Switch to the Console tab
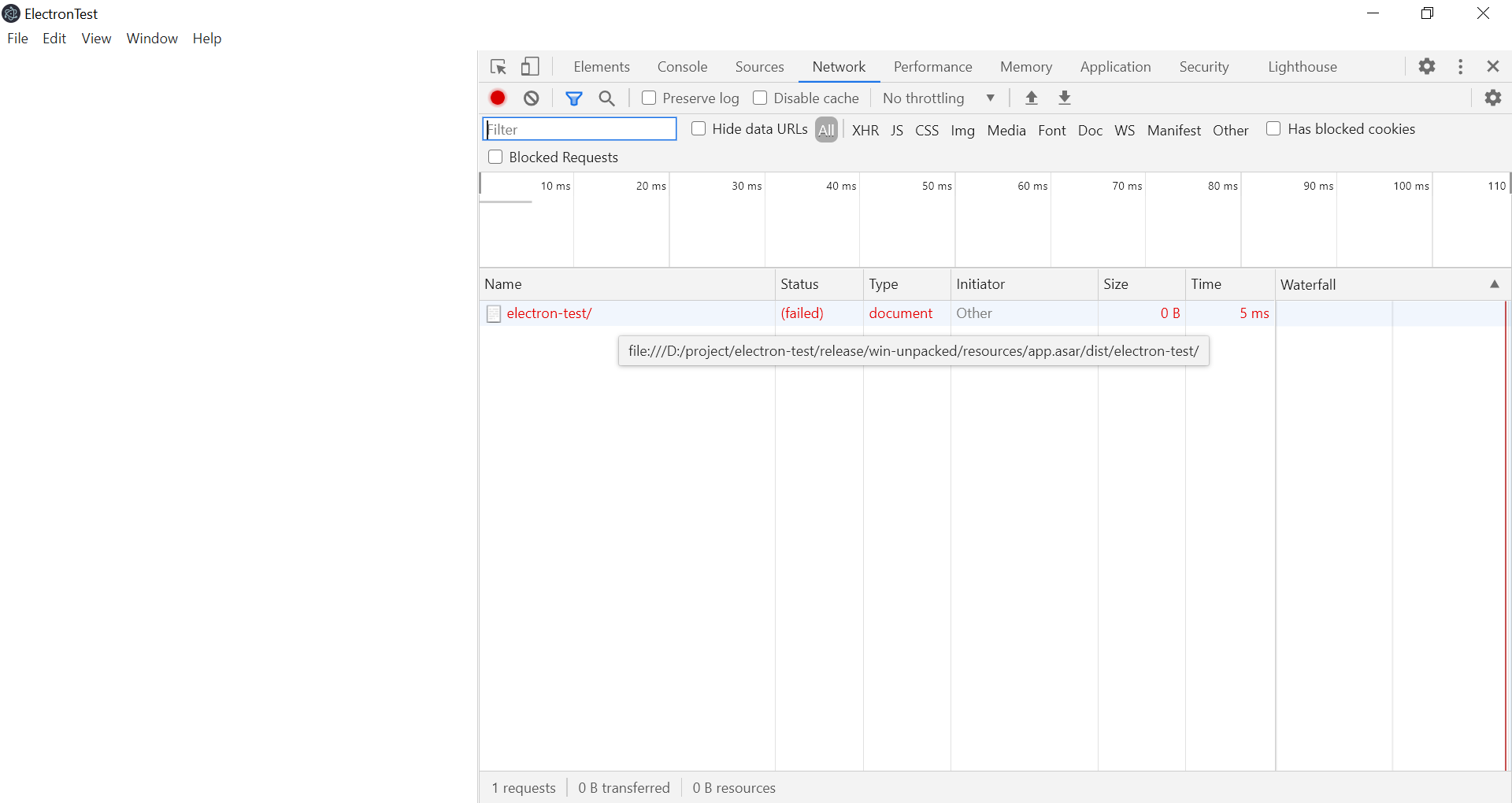This screenshot has width=1512, height=803. point(682,67)
